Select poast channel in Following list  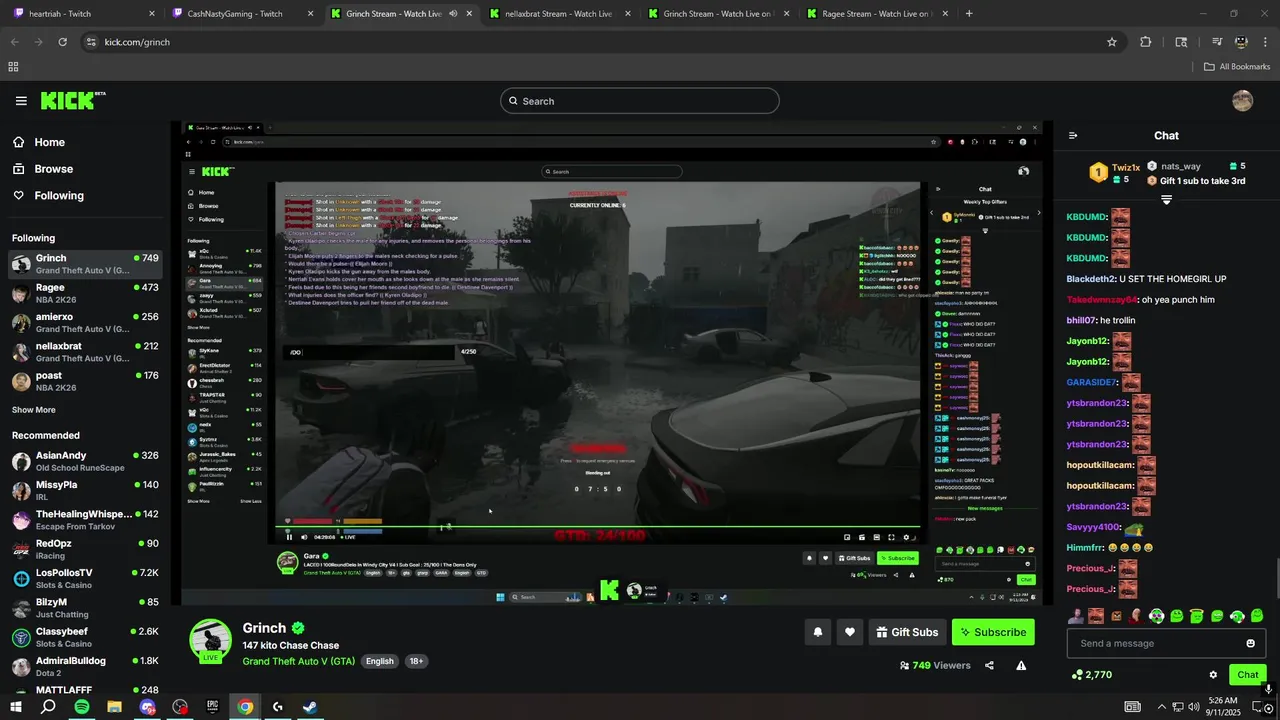coord(84,381)
